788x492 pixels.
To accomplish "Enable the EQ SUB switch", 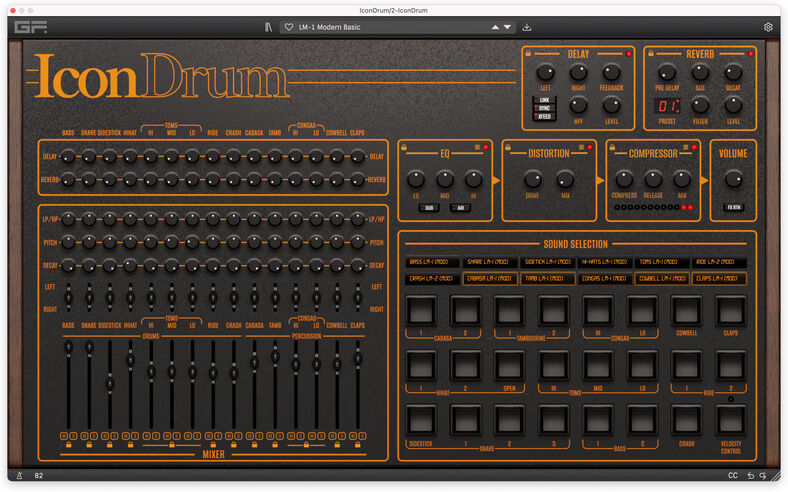I will click(429, 208).
